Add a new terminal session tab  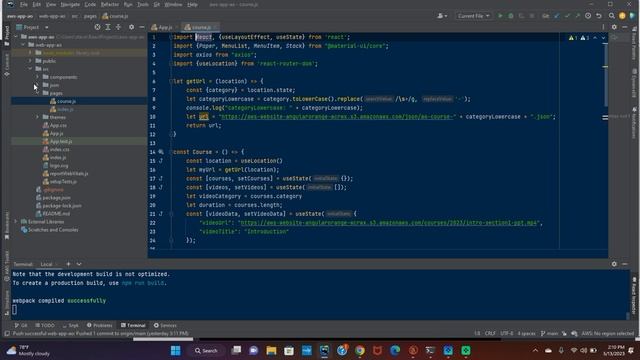coord(68,264)
